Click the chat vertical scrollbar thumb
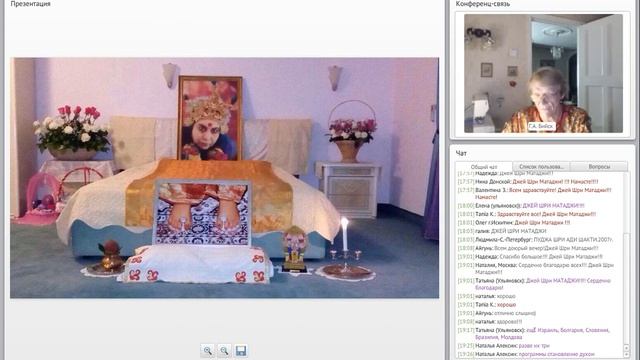The height and width of the screenshot is (360, 640). point(627,288)
